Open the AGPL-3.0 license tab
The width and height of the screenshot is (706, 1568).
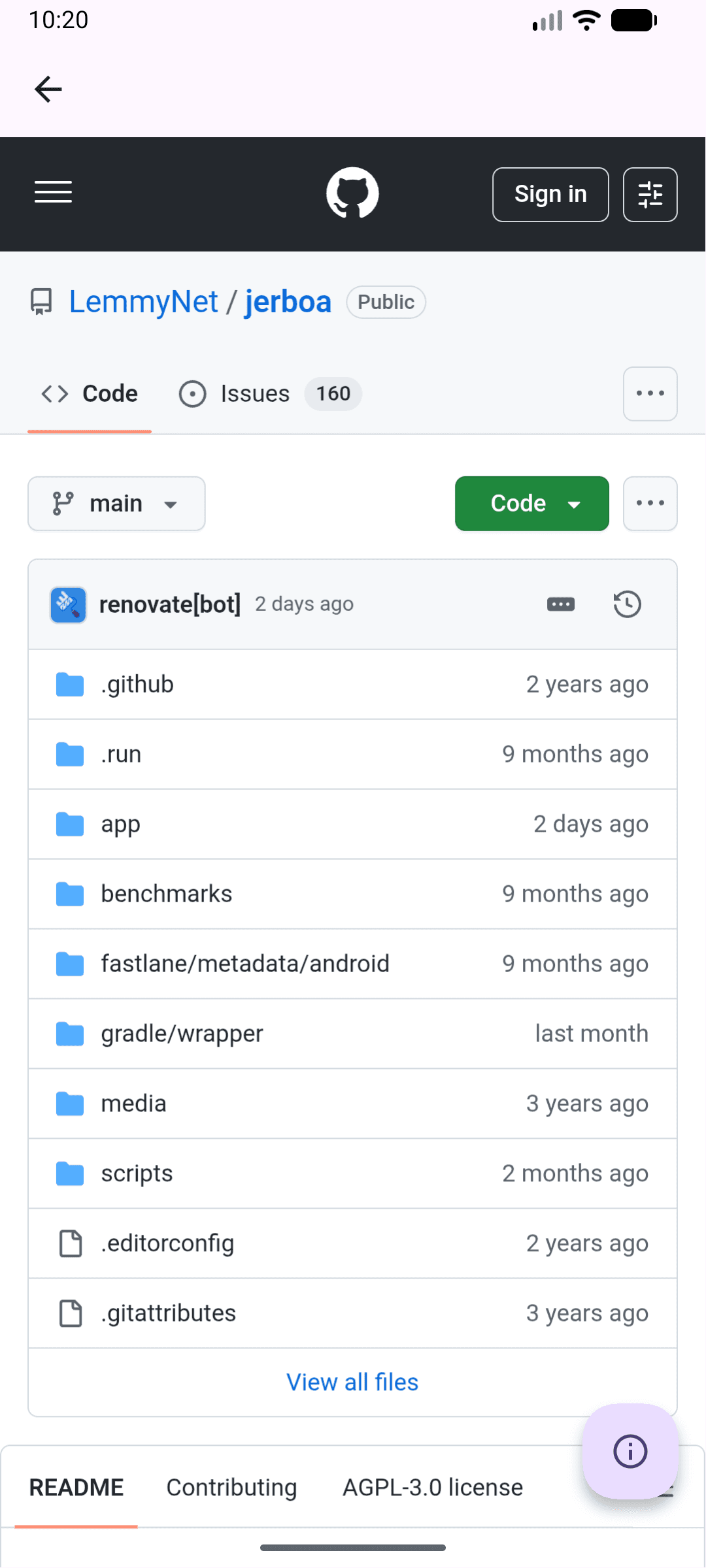(x=433, y=1488)
